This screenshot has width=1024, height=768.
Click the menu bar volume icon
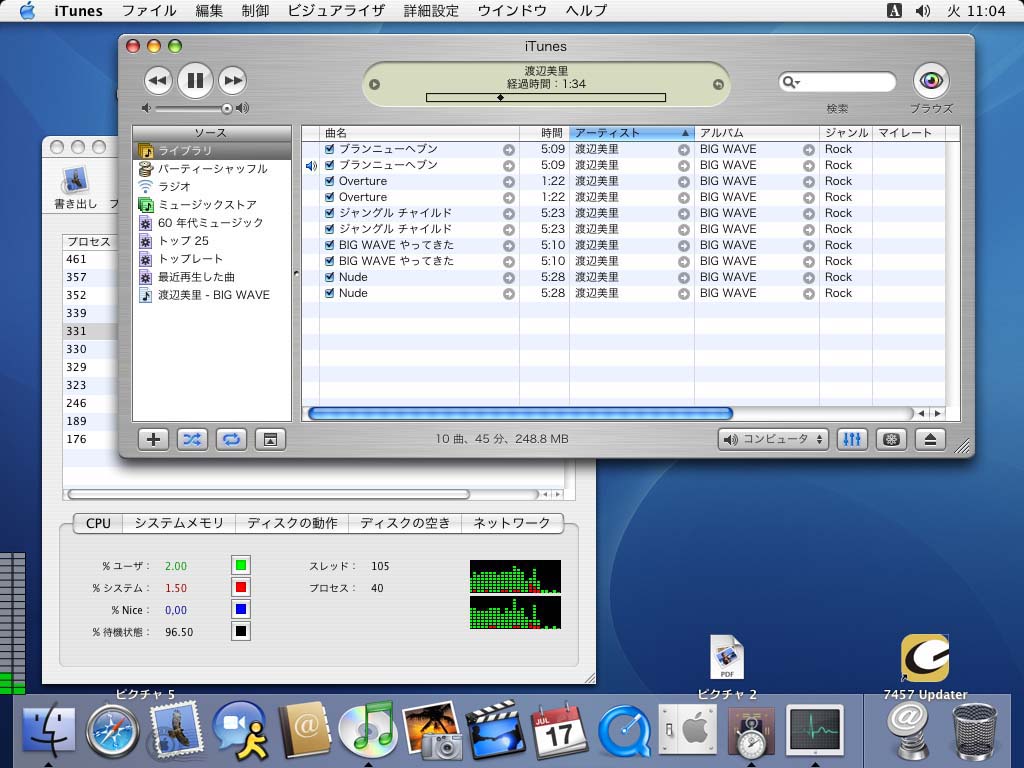click(x=923, y=10)
